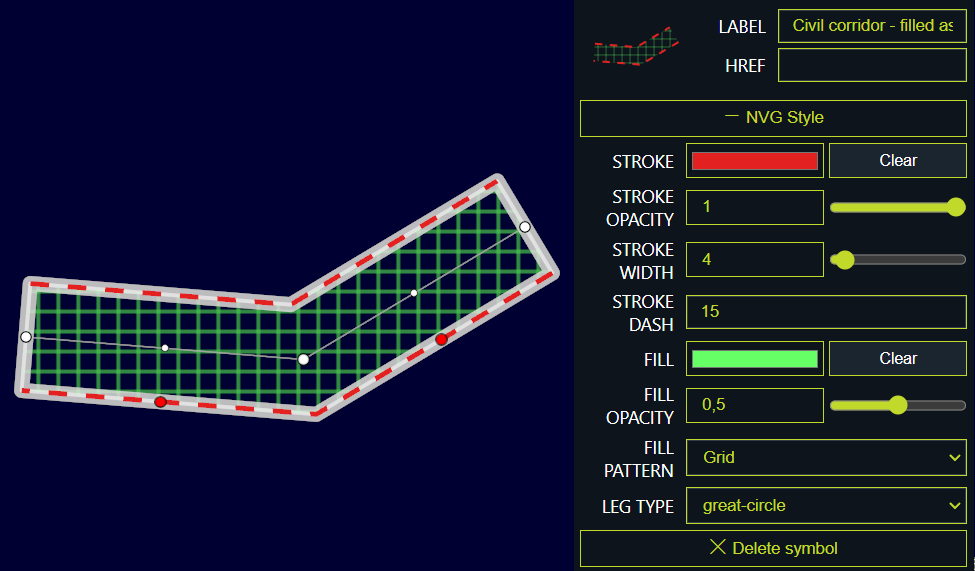Image resolution: width=975 pixels, height=571 pixels.
Task: Click the STROKE OPACITY slider handle
Action: click(x=956, y=207)
